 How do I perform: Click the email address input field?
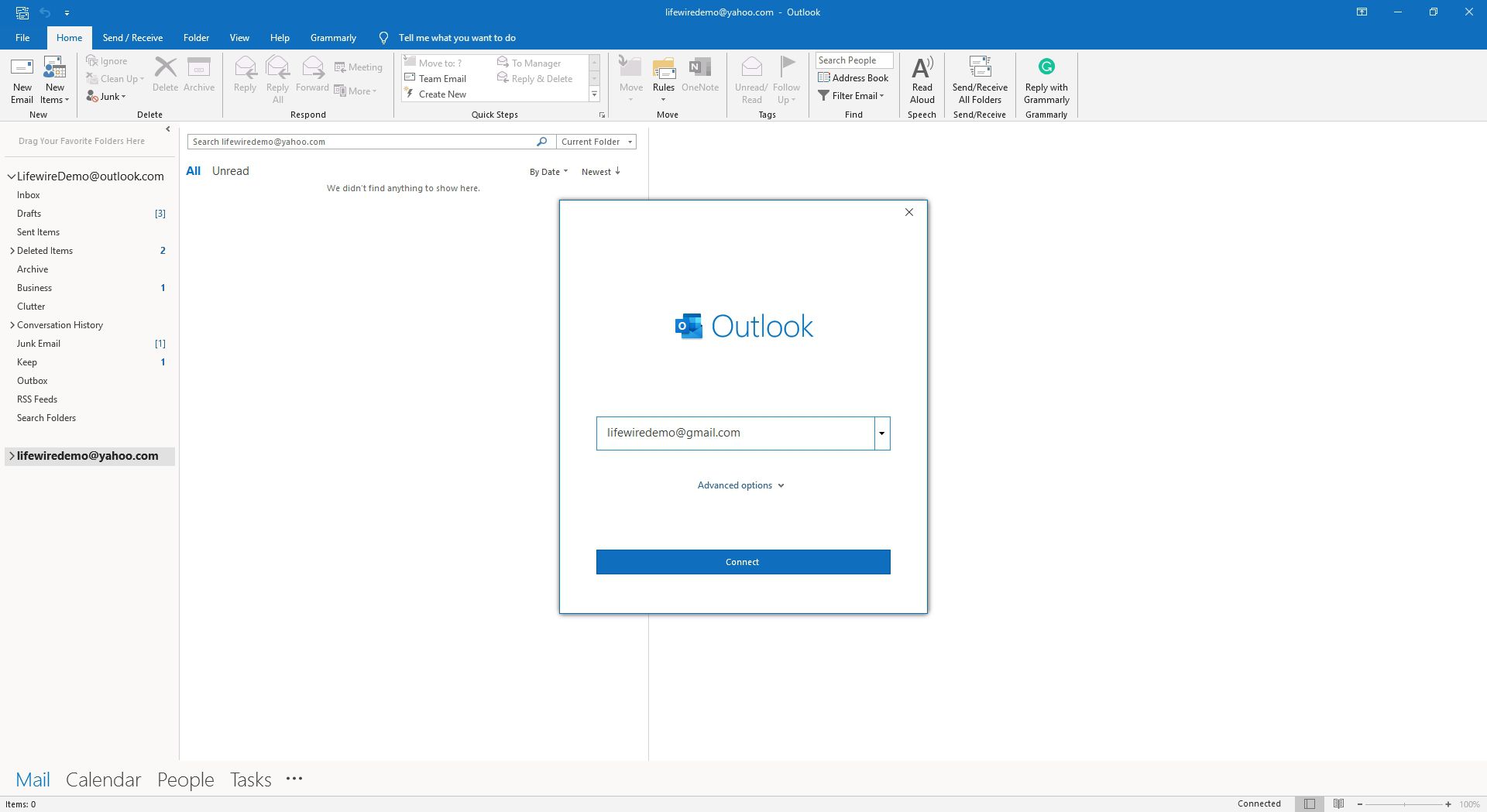click(736, 433)
